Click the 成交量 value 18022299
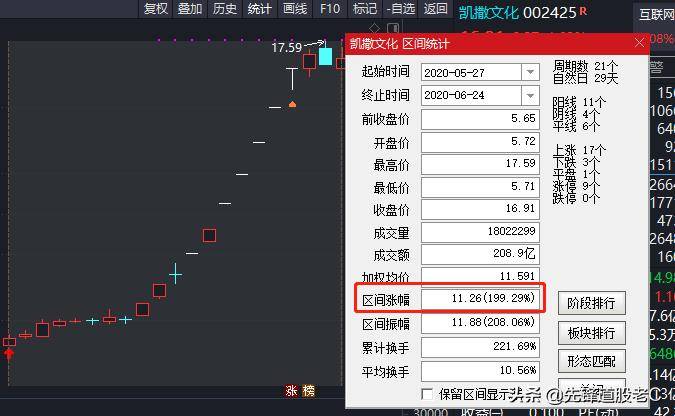 480,232
